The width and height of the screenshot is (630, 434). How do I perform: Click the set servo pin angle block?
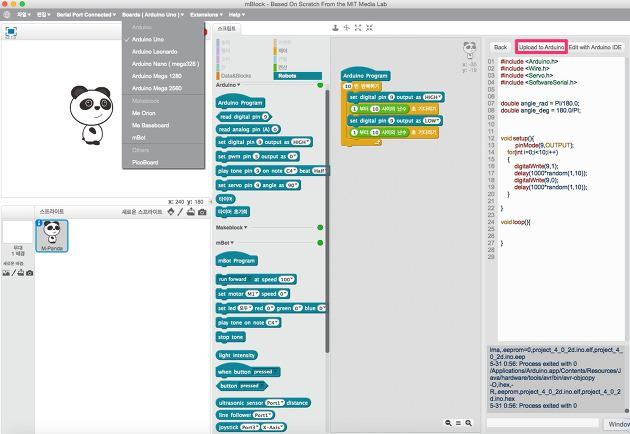coord(258,185)
